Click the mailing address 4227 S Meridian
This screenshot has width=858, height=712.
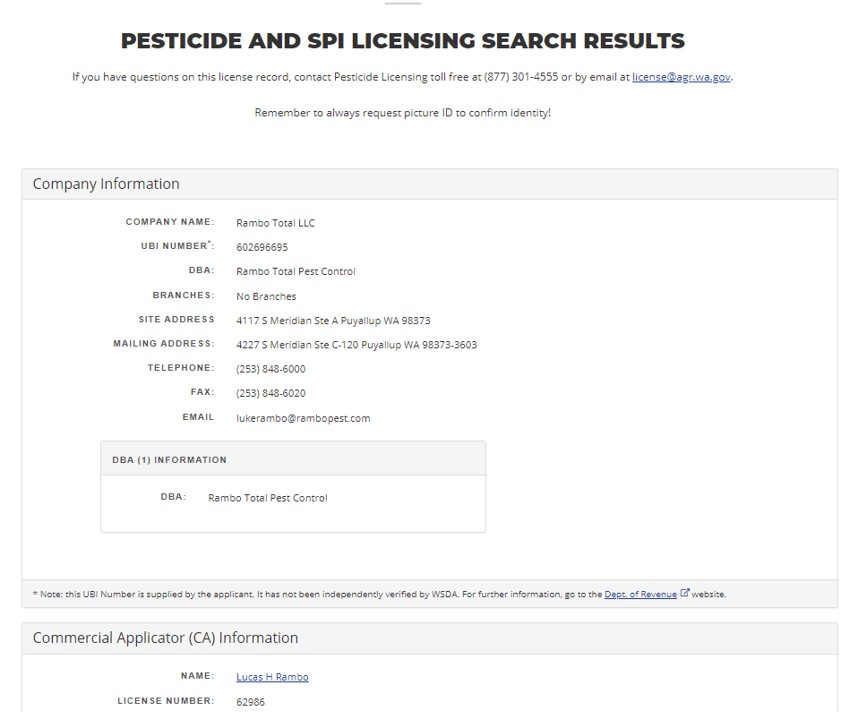coord(356,345)
